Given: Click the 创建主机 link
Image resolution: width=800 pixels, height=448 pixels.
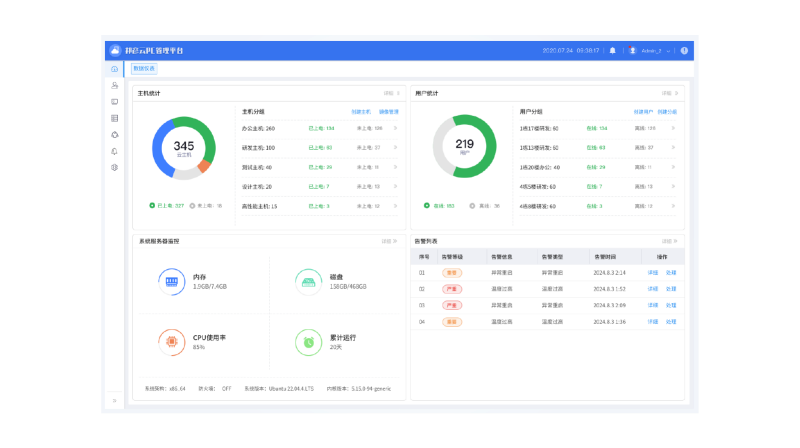Looking at the screenshot, I should (361, 112).
